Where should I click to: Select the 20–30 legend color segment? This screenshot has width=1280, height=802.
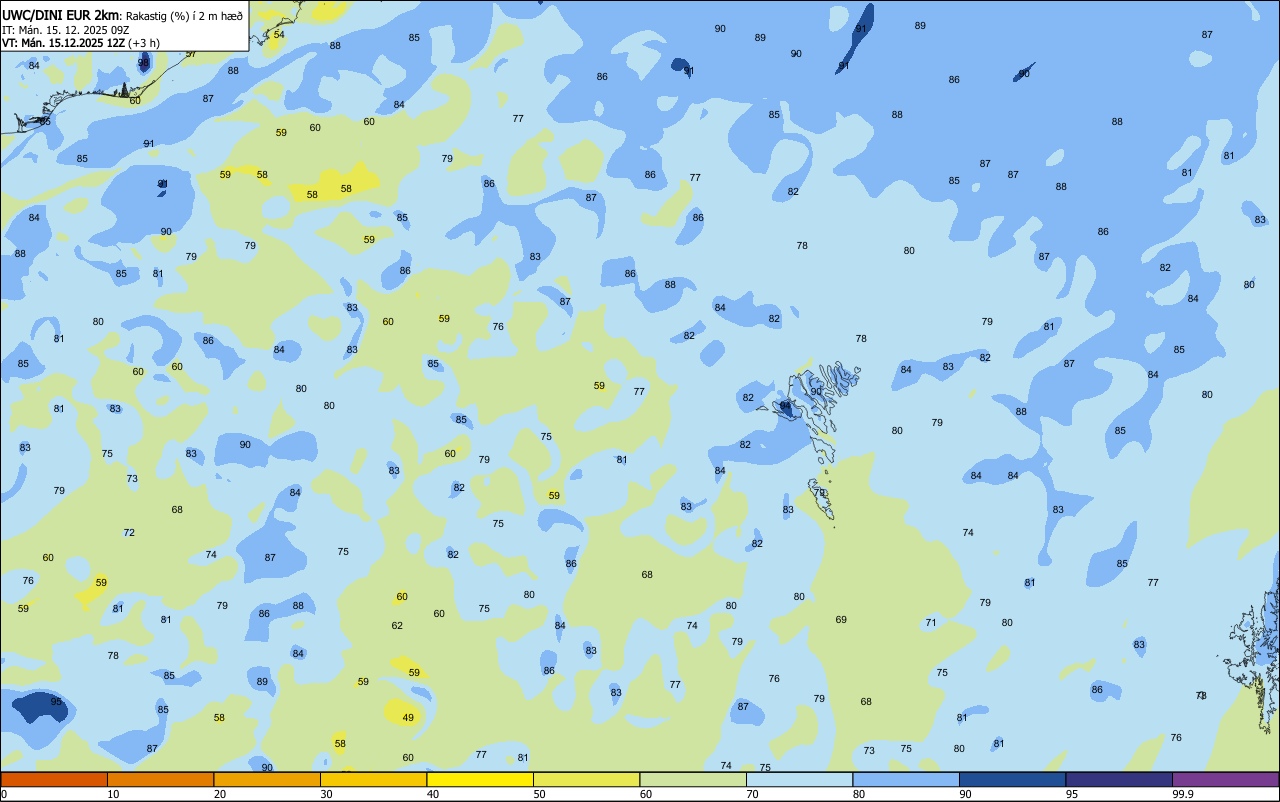[x=267, y=779]
